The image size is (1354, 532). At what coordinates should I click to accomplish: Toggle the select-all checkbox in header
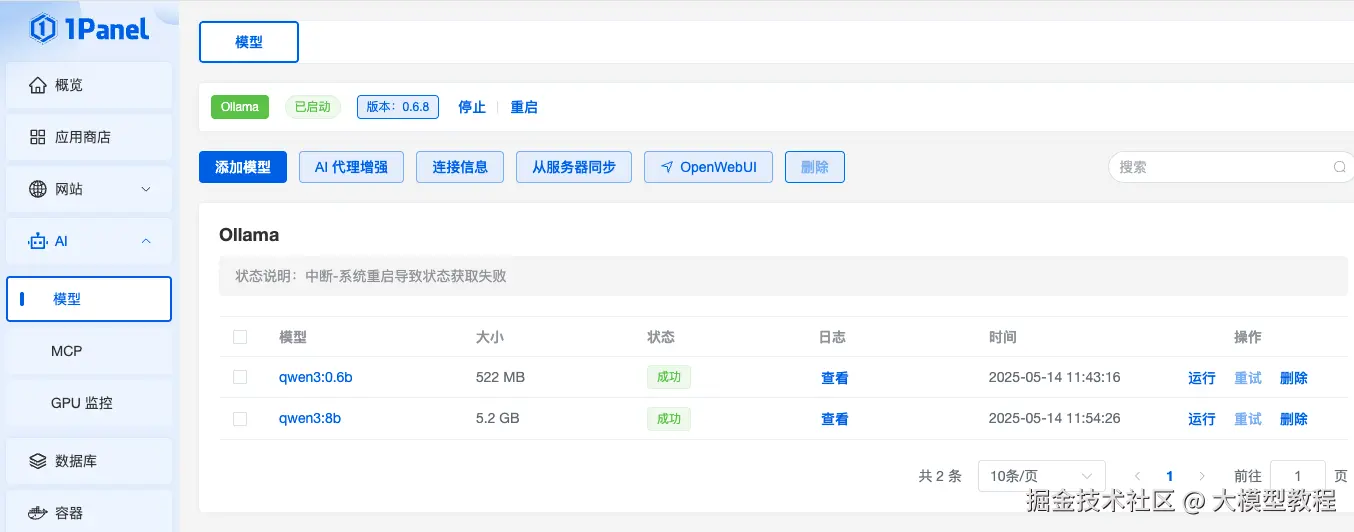240,337
